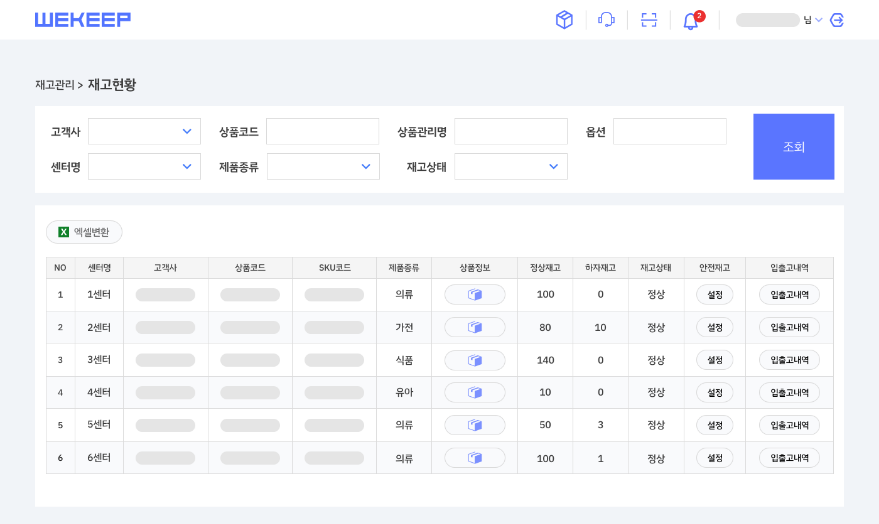Open product info box icon for 2센터
The width and height of the screenshot is (879, 524).
click(x=475, y=327)
